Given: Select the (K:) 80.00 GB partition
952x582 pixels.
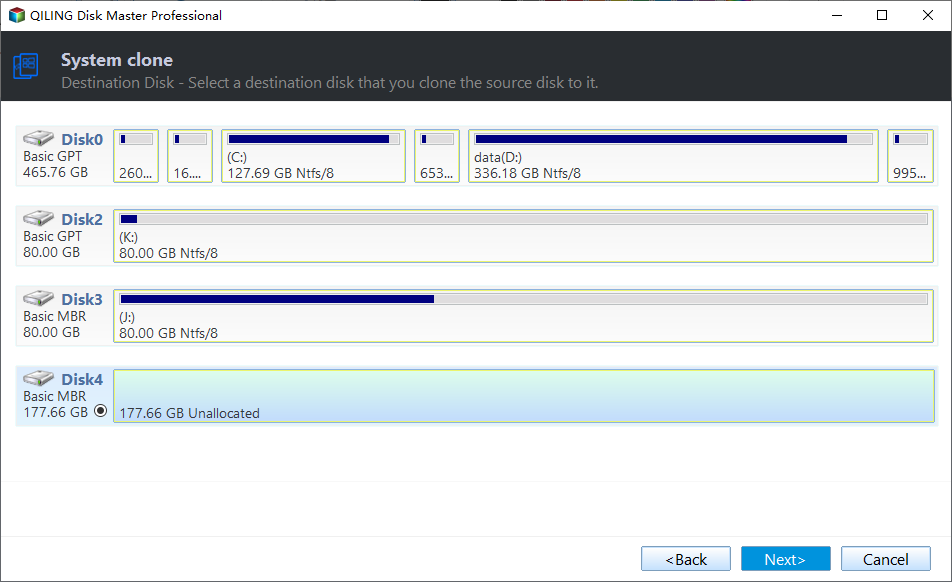Looking at the screenshot, I should click(x=523, y=236).
